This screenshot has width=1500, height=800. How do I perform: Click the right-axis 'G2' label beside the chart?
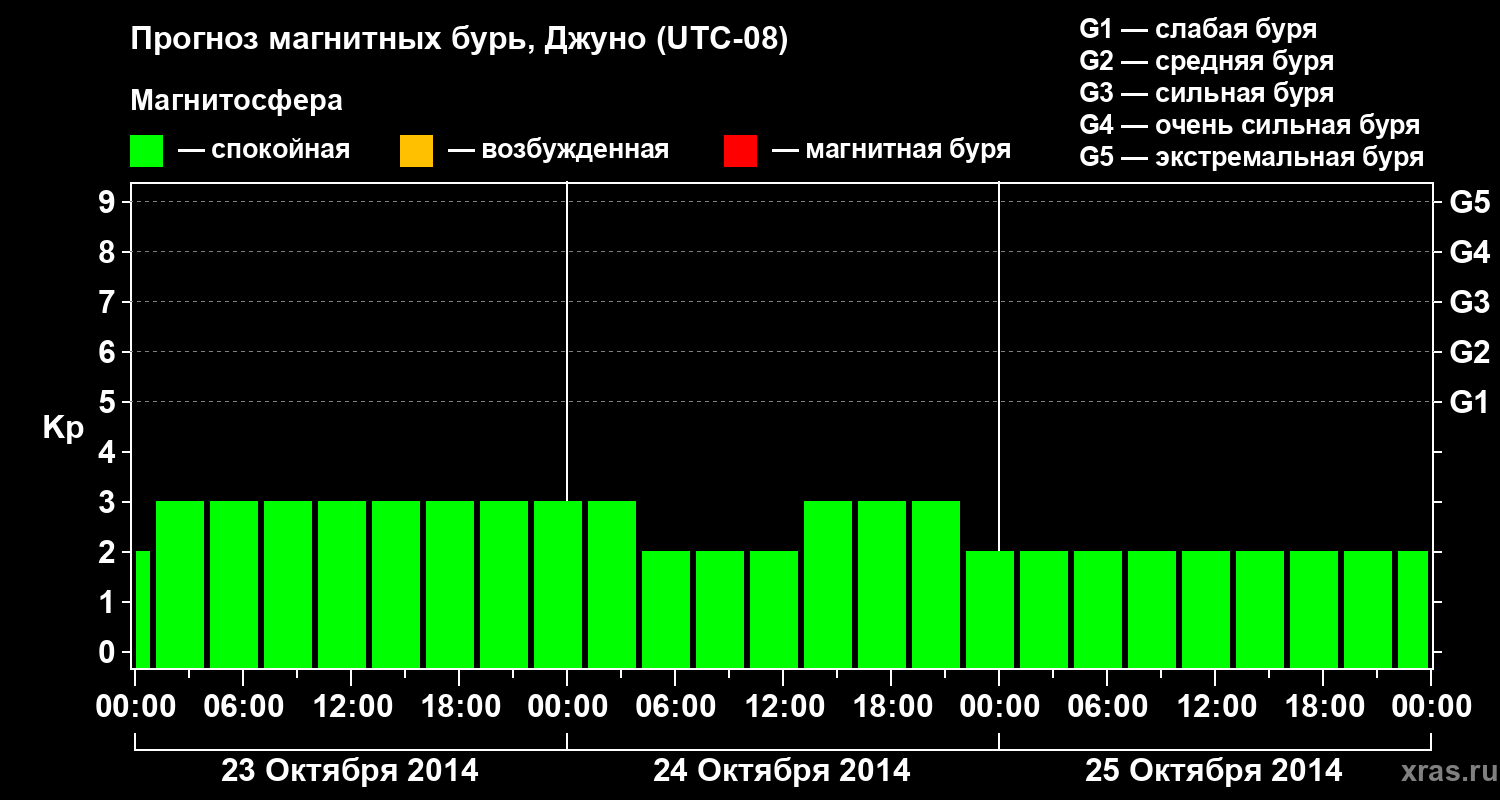click(x=1469, y=353)
